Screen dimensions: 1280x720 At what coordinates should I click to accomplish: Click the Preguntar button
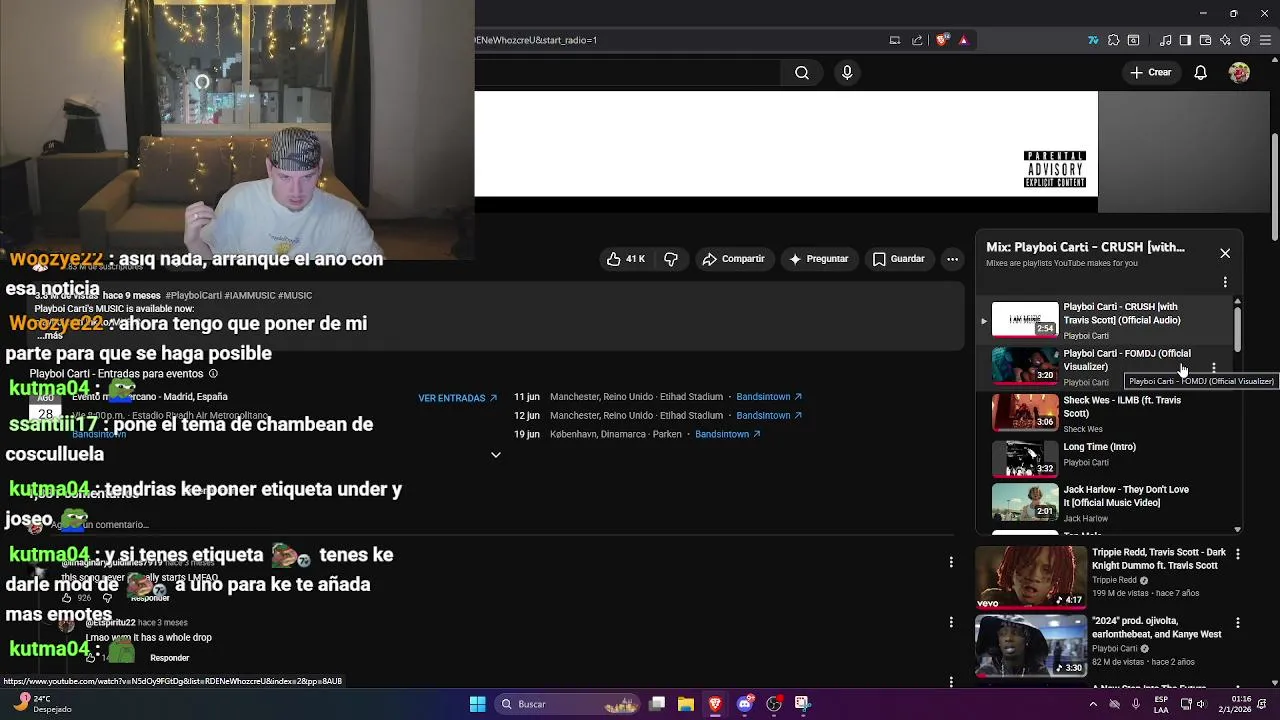(818, 259)
